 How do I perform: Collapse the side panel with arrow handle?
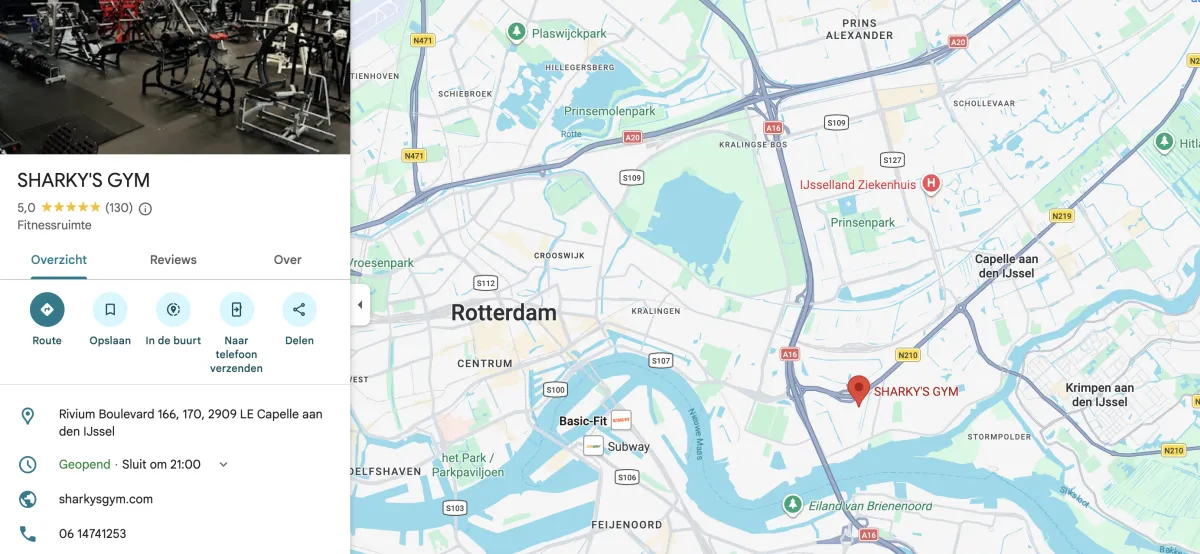click(360, 305)
